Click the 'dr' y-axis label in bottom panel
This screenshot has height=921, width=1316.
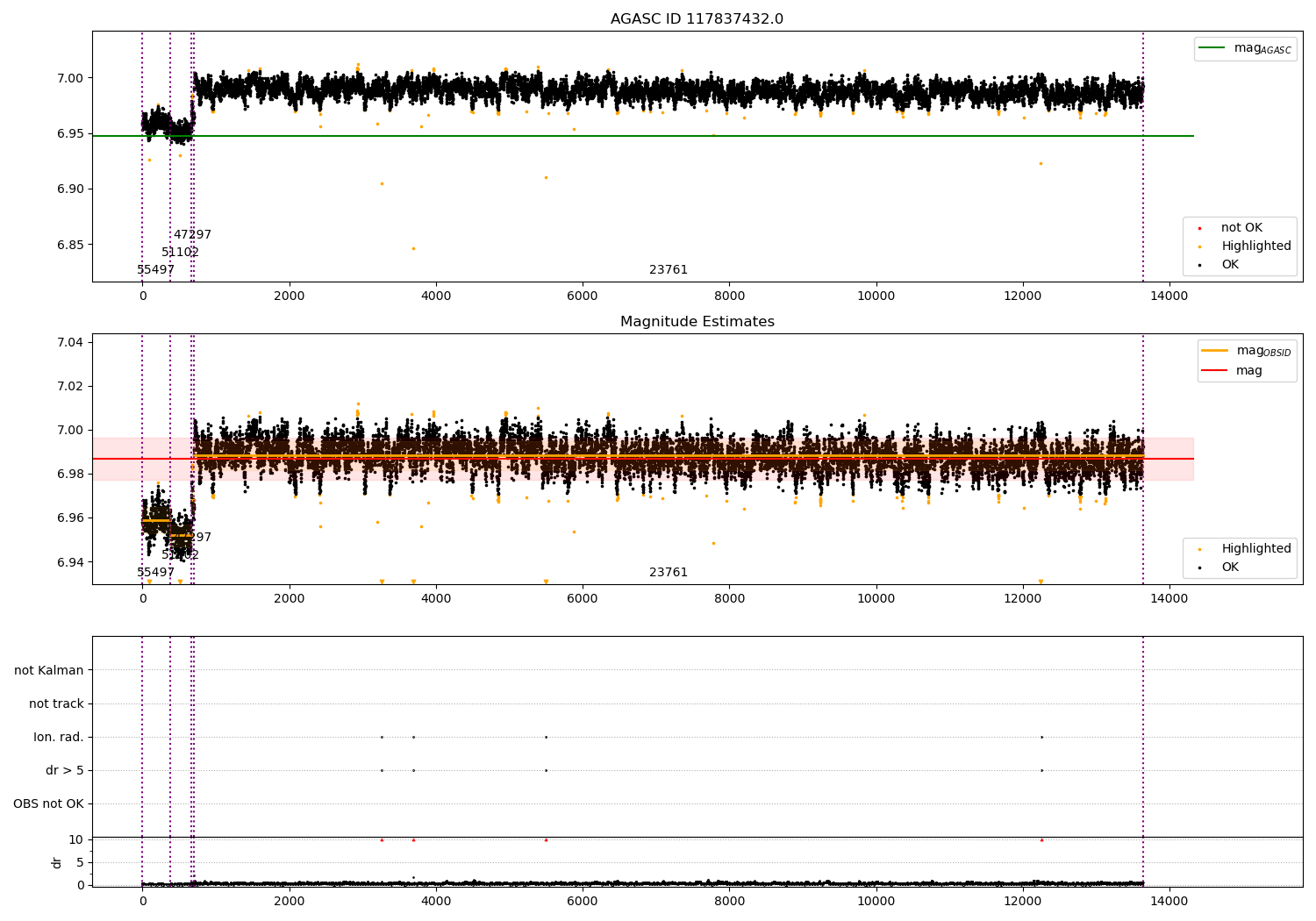coord(57,862)
